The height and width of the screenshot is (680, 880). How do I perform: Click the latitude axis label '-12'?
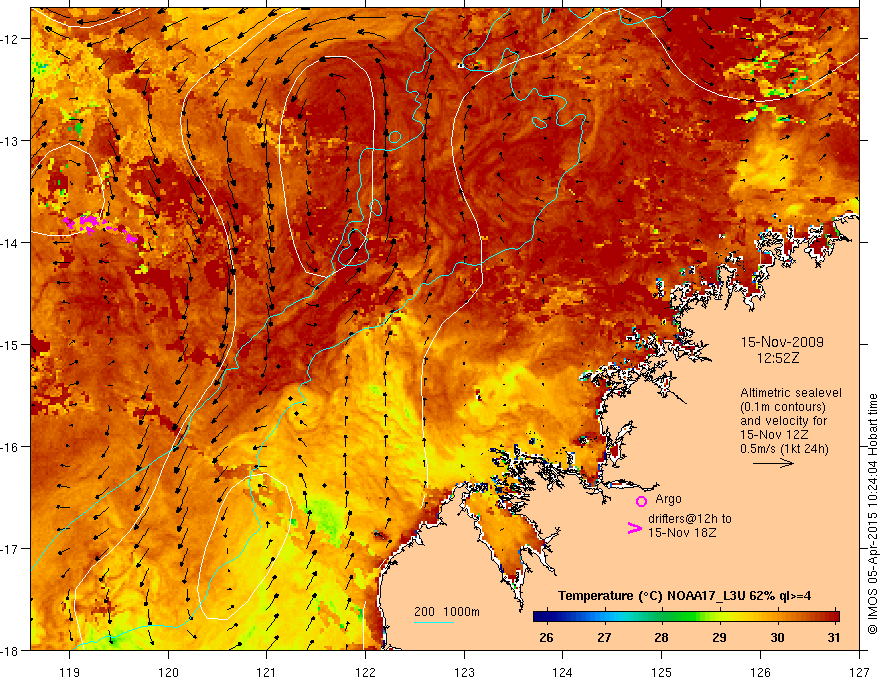tap(11, 39)
